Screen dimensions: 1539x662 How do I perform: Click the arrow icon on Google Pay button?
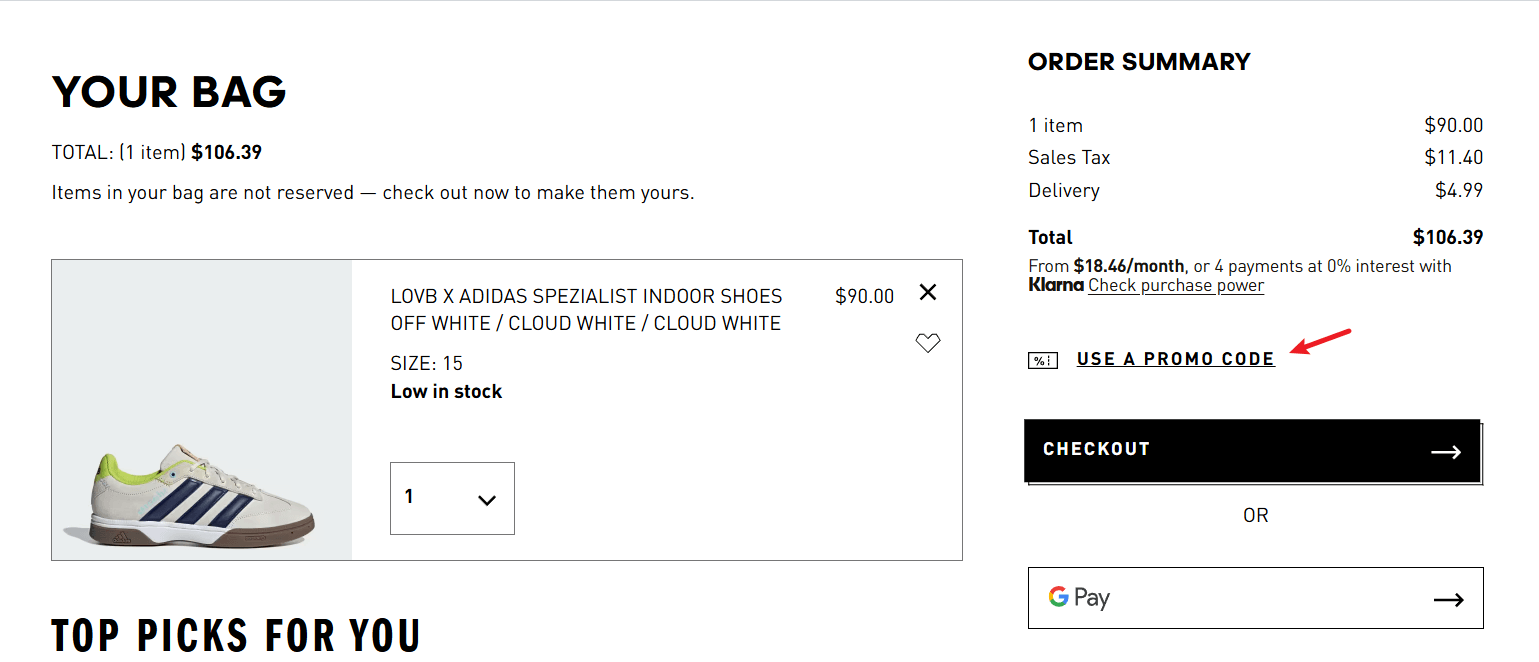(1448, 600)
